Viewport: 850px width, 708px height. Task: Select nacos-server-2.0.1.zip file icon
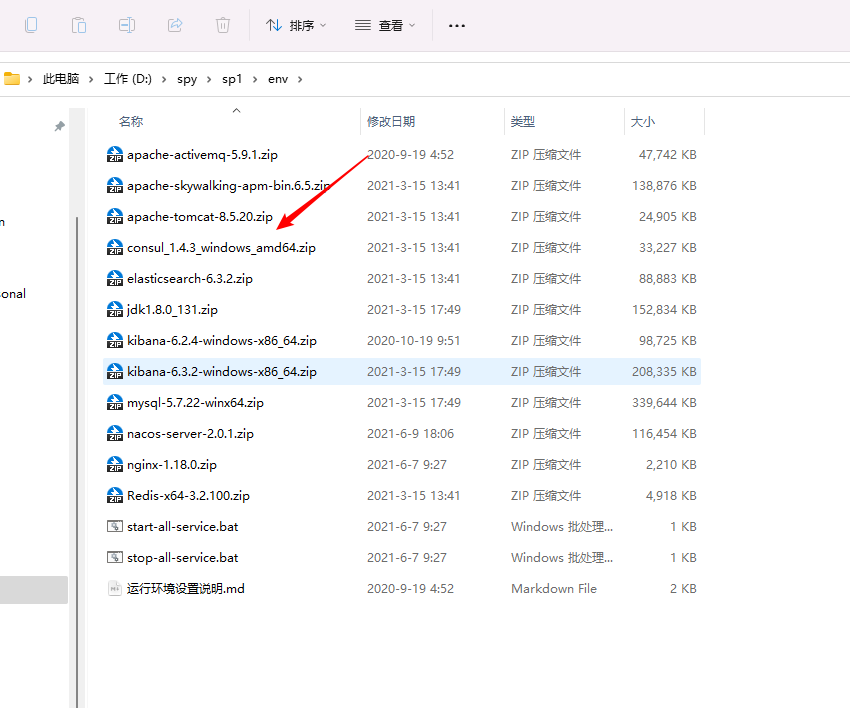115,433
